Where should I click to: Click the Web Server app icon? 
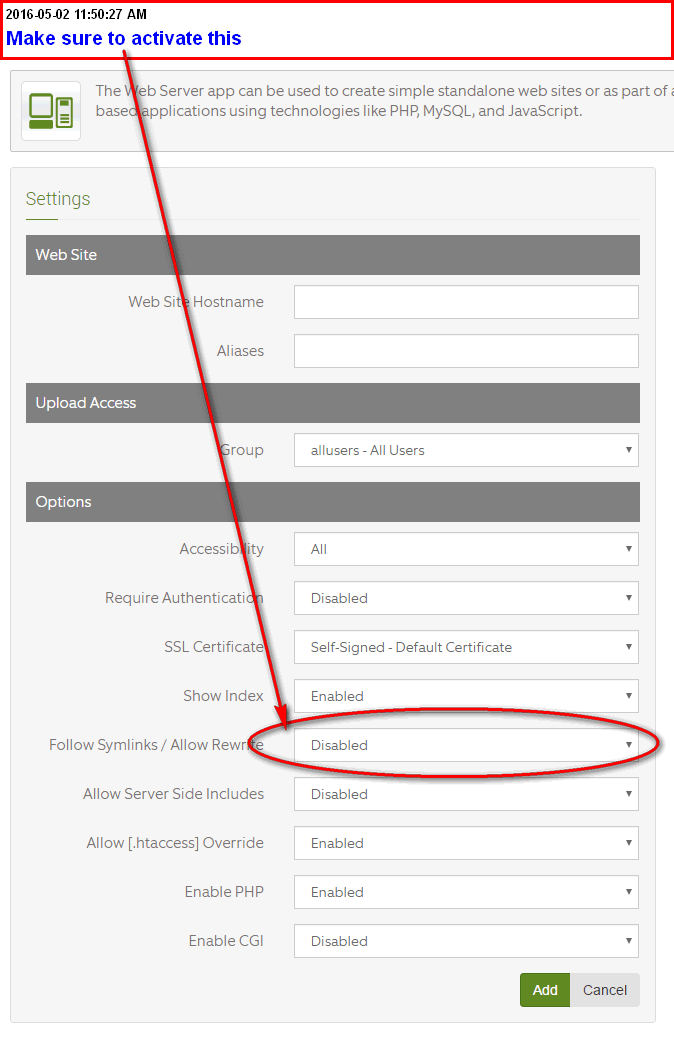click(51, 111)
